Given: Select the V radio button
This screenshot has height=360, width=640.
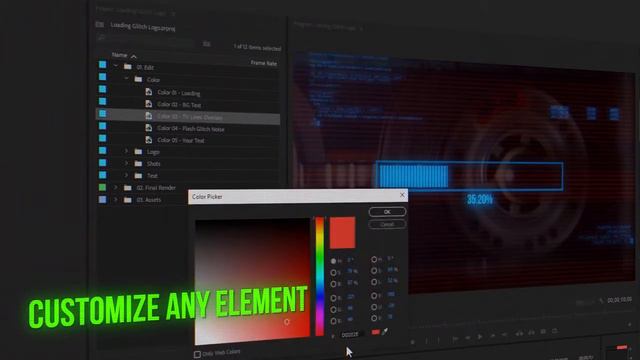Looking at the screenshot, I should coord(374,318).
